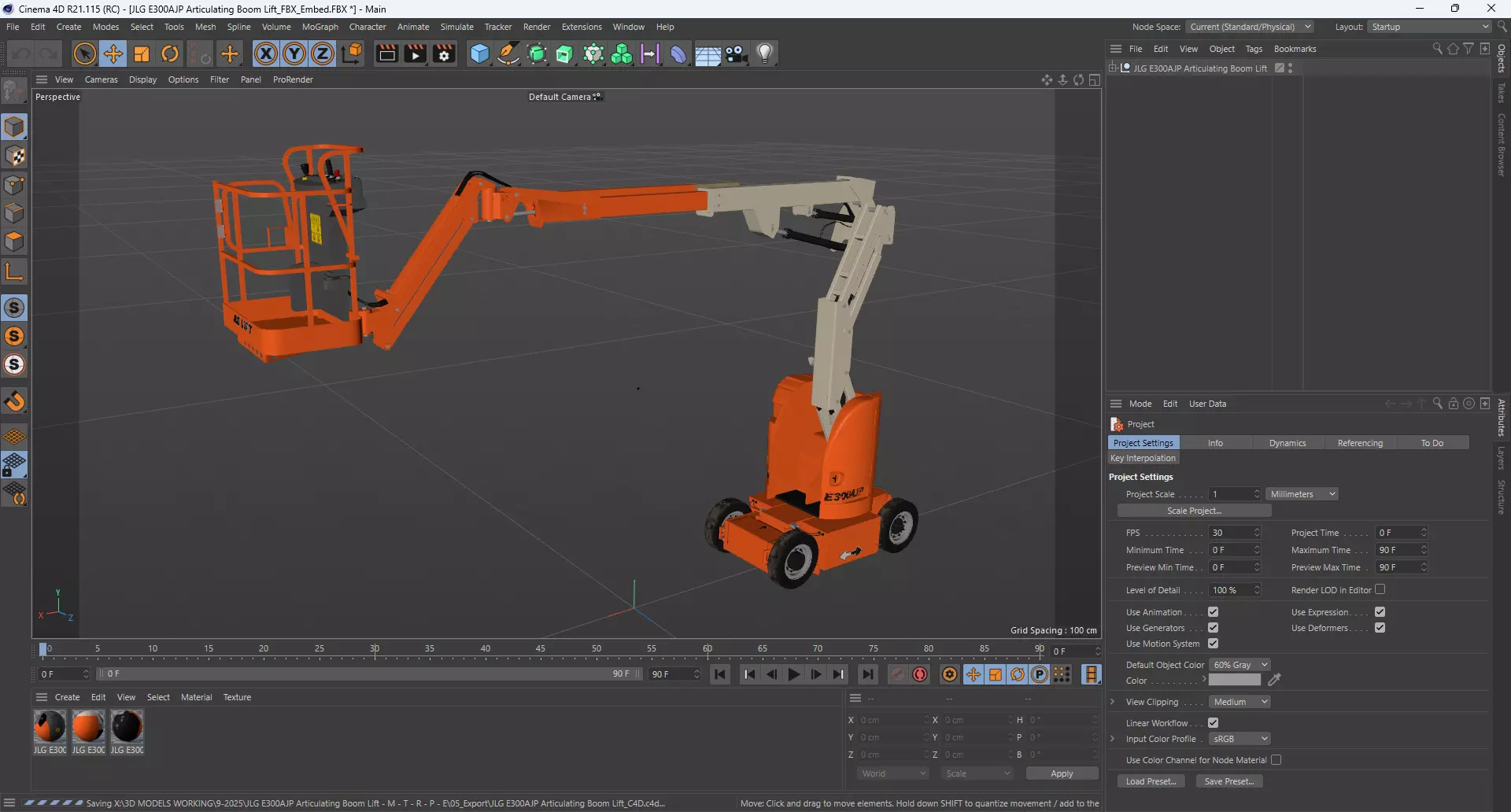Toggle the Use Deformers checkbox

1380,628
